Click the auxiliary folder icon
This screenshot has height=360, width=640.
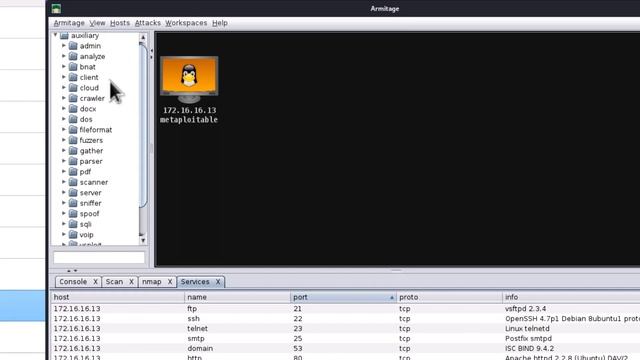(x=64, y=36)
